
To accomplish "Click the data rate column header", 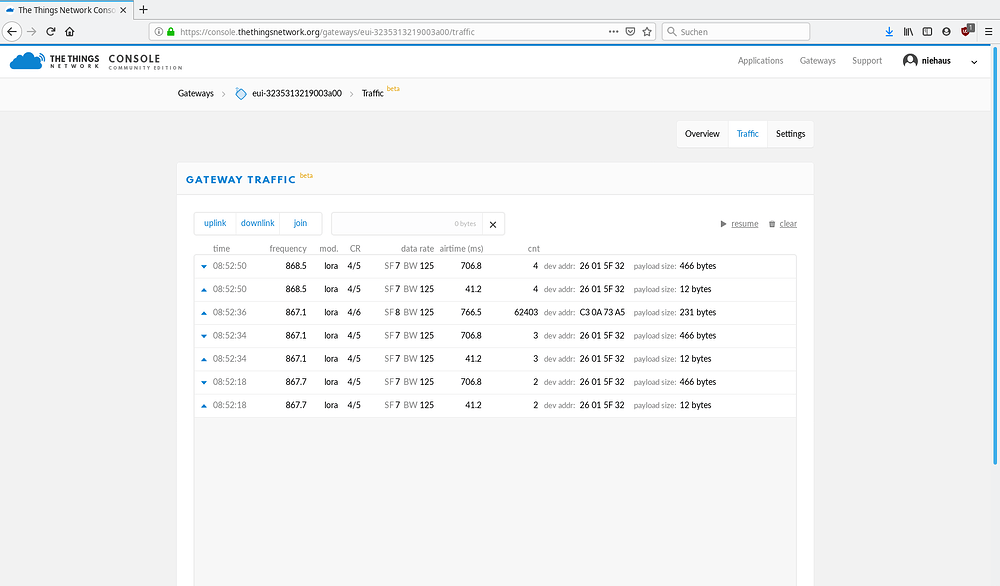I will click(x=417, y=249).
